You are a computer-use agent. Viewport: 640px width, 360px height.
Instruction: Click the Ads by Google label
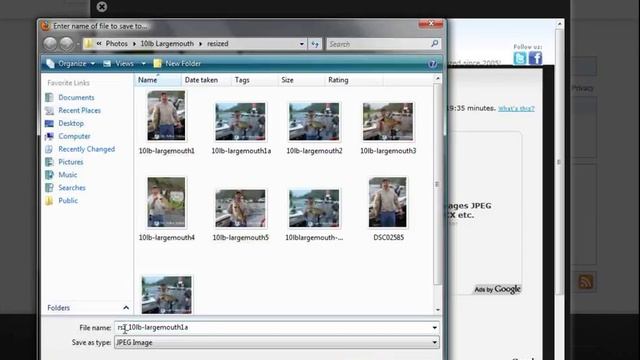497,289
